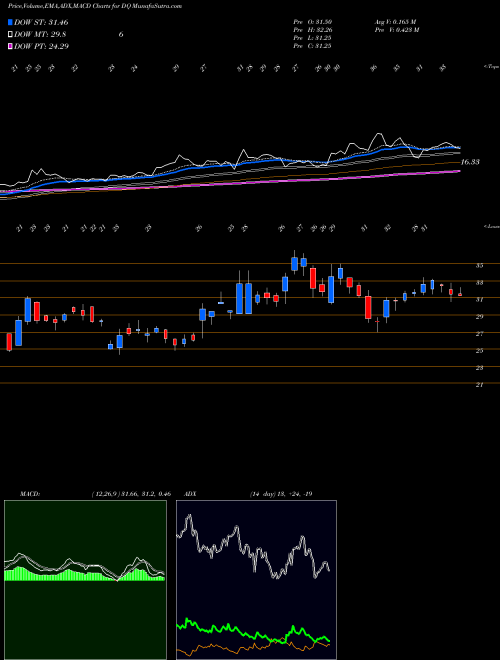500x660 pixels.
Task: Select the 'DOW MT: 29.8' label
Action: [x=40, y=35]
